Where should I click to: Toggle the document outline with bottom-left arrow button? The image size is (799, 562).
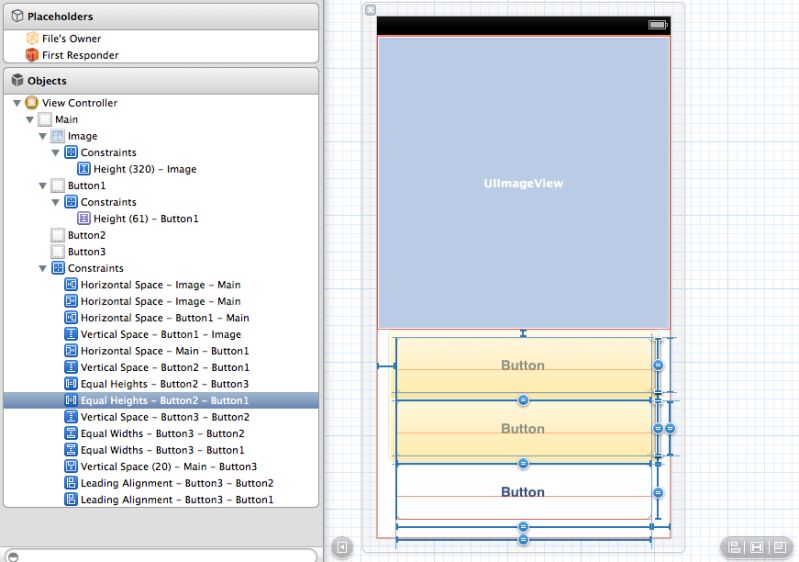342,547
